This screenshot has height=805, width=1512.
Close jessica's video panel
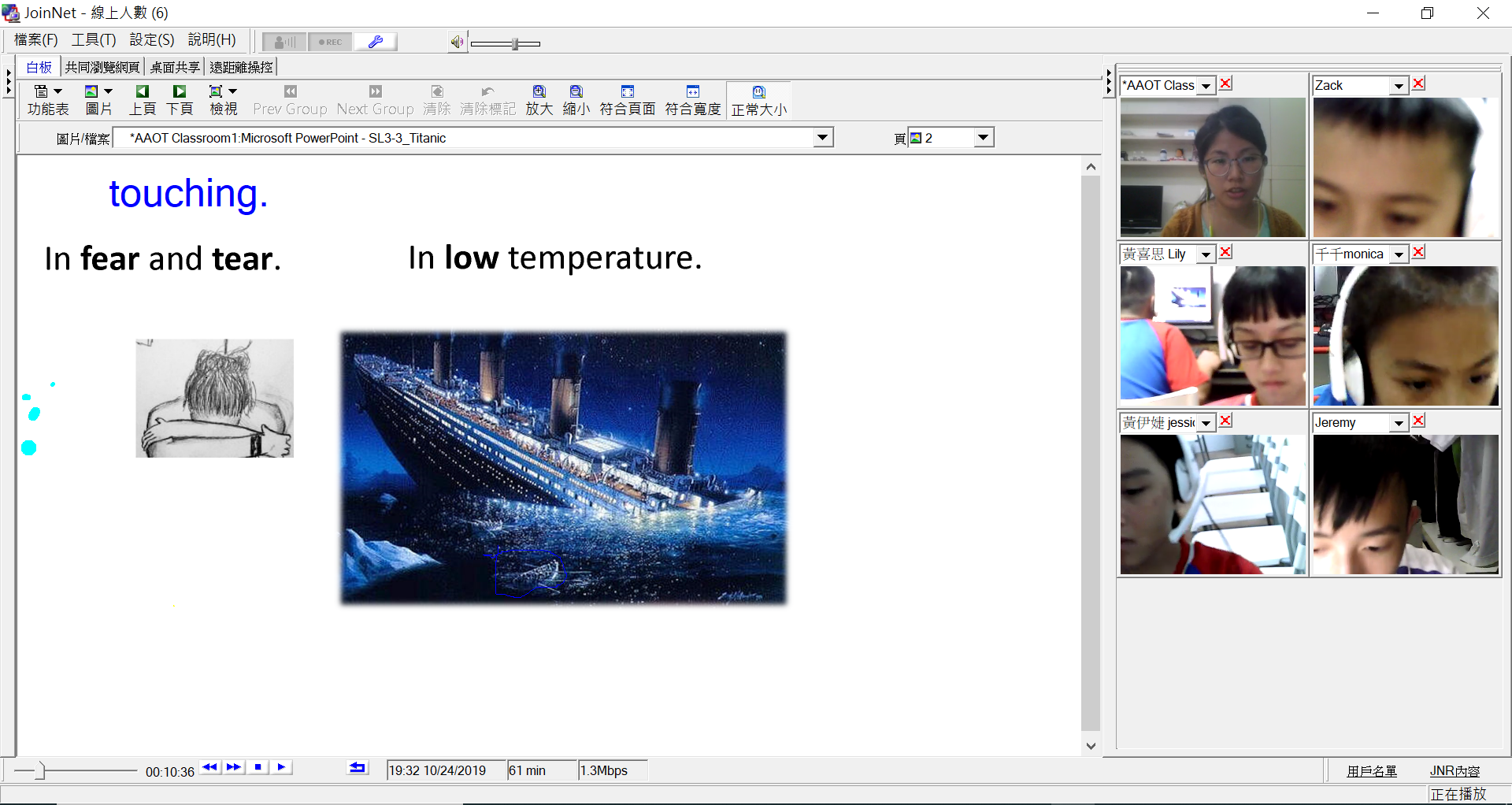1225,421
